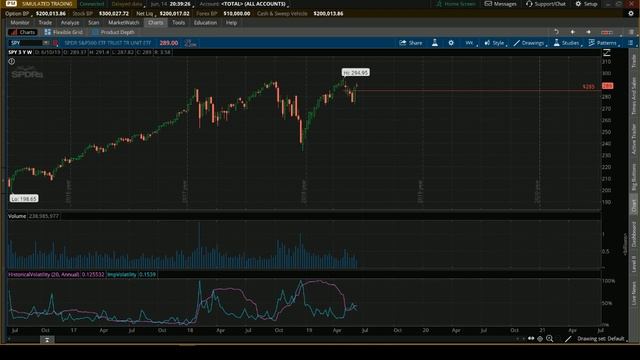Select the Charts sub-tab

point(23,32)
